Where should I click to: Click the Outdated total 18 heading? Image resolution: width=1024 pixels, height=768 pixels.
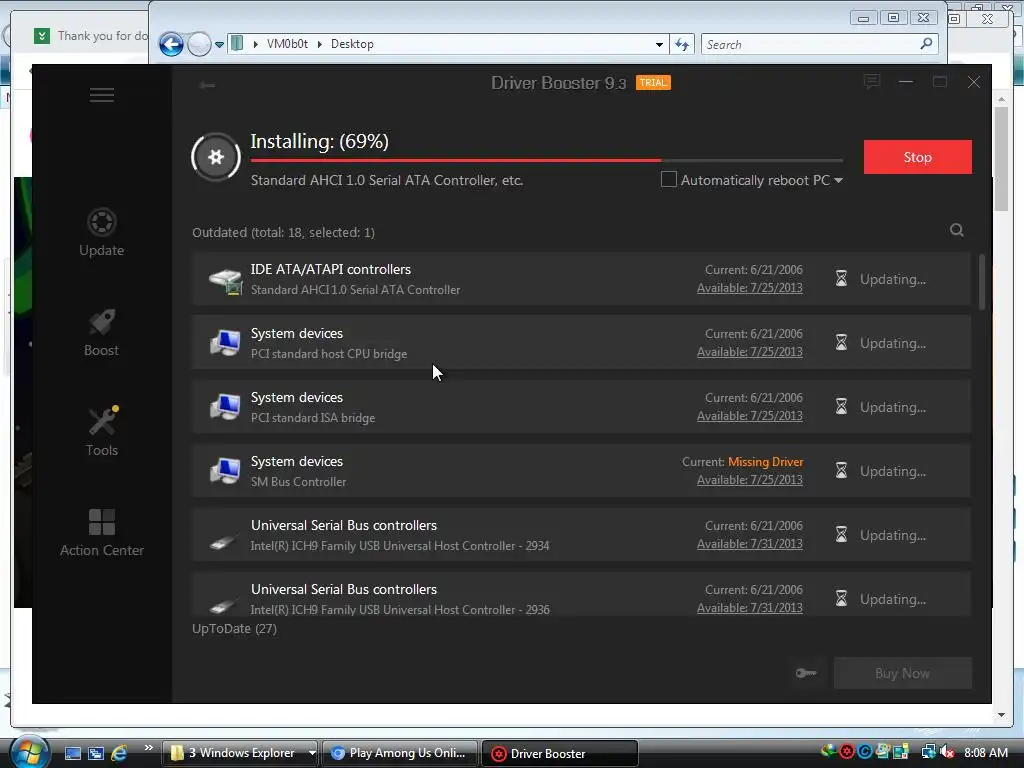(x=283, y=232)
